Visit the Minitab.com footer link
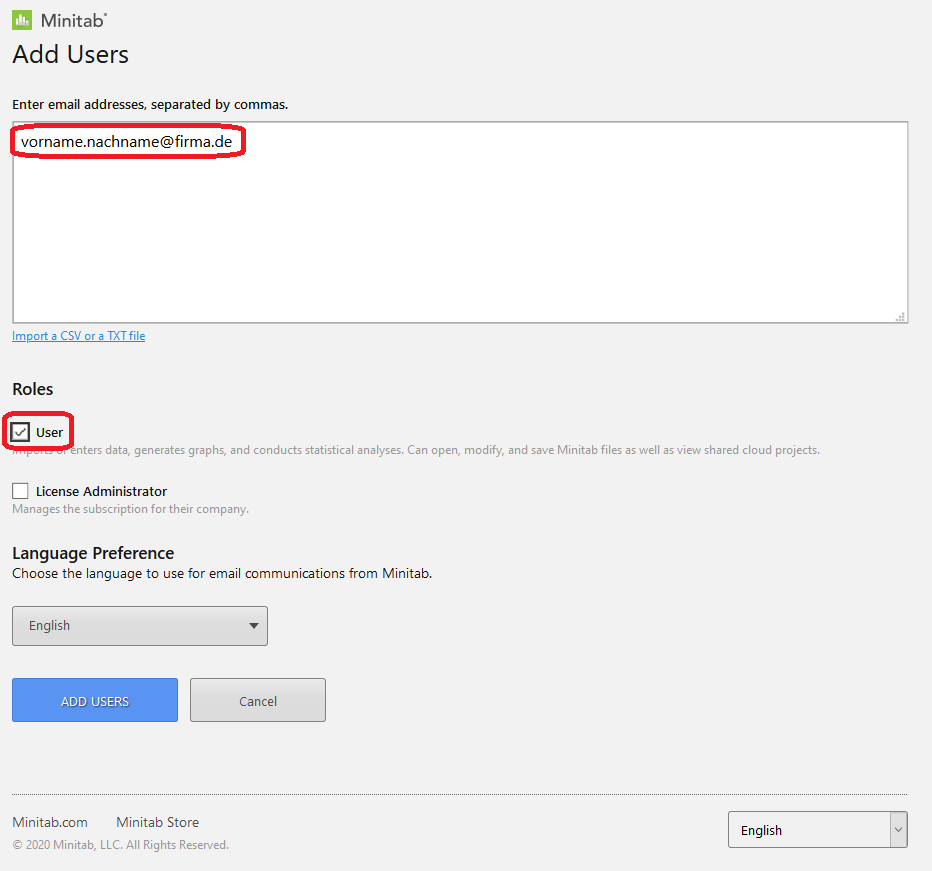The width and height of the screenshot is (932, 871). click(x=50, y=822)
